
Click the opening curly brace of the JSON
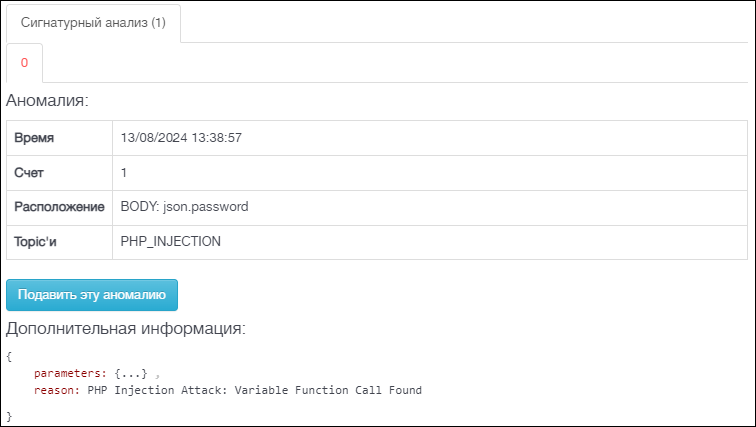(x=9, y=357)
